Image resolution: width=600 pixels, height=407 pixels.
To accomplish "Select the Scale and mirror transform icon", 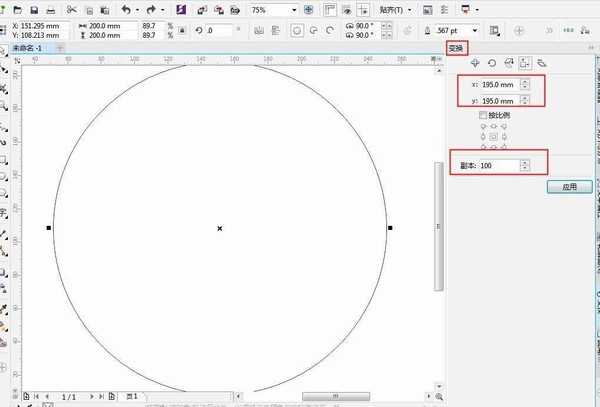I will (x=508, y=63).
